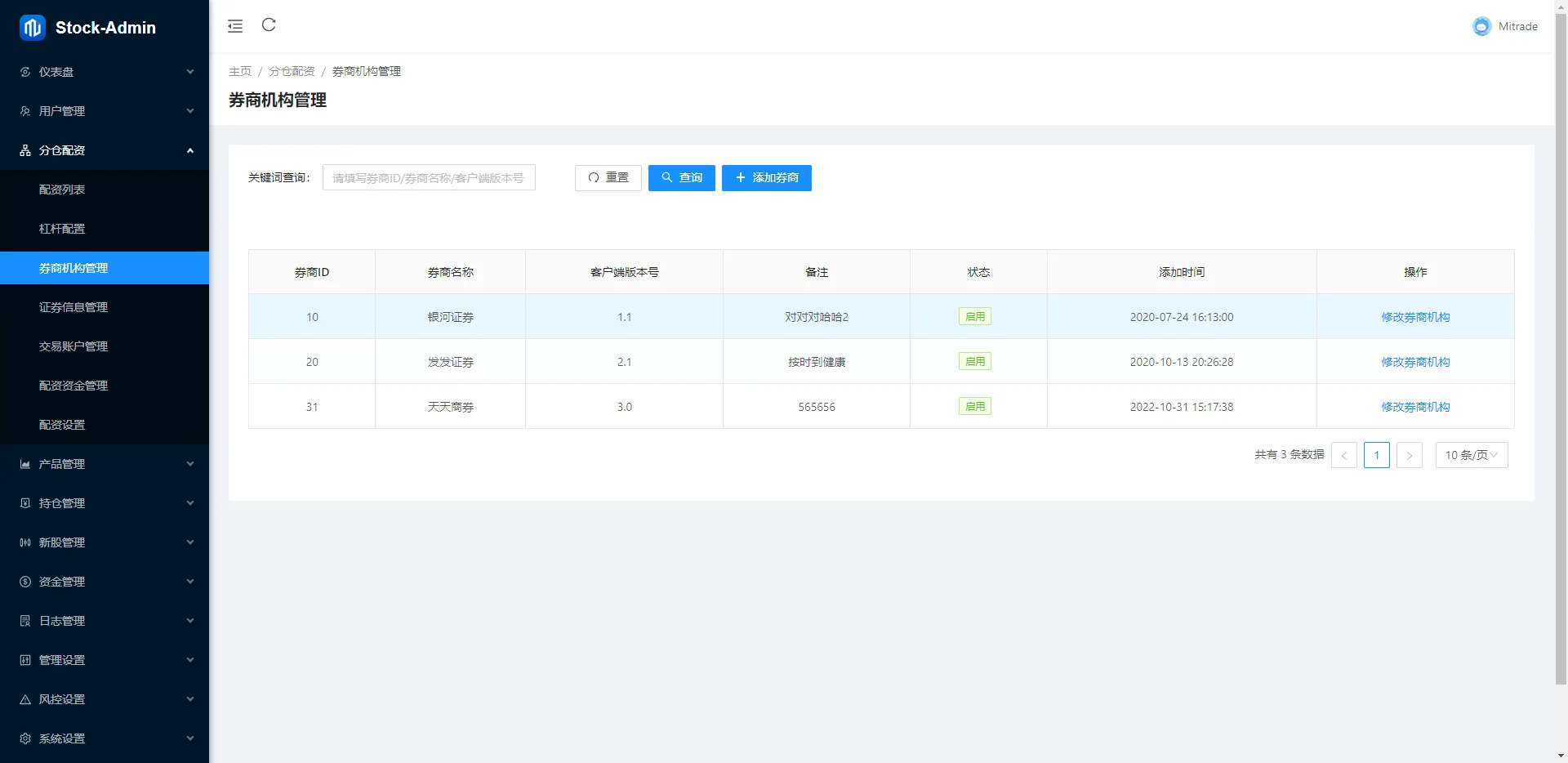Click the 共有 3 条数据 total text
Viewport: 1568px width, 763px height.
tap(1290, 455)
